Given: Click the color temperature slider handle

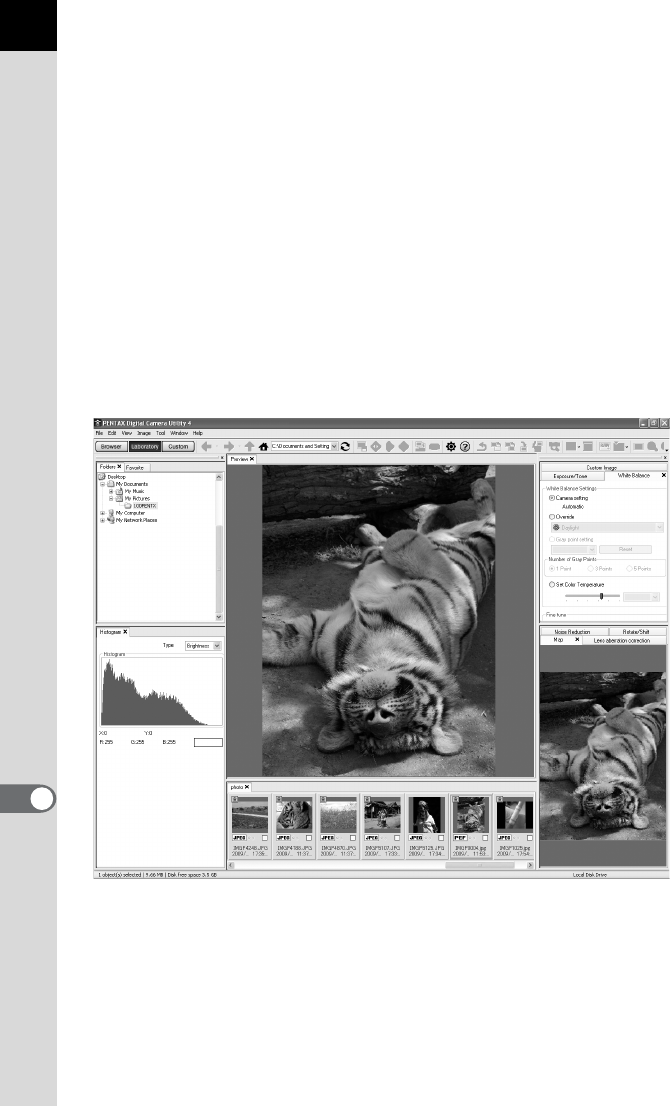Looking at the screenshot, I should click(601, 596).
